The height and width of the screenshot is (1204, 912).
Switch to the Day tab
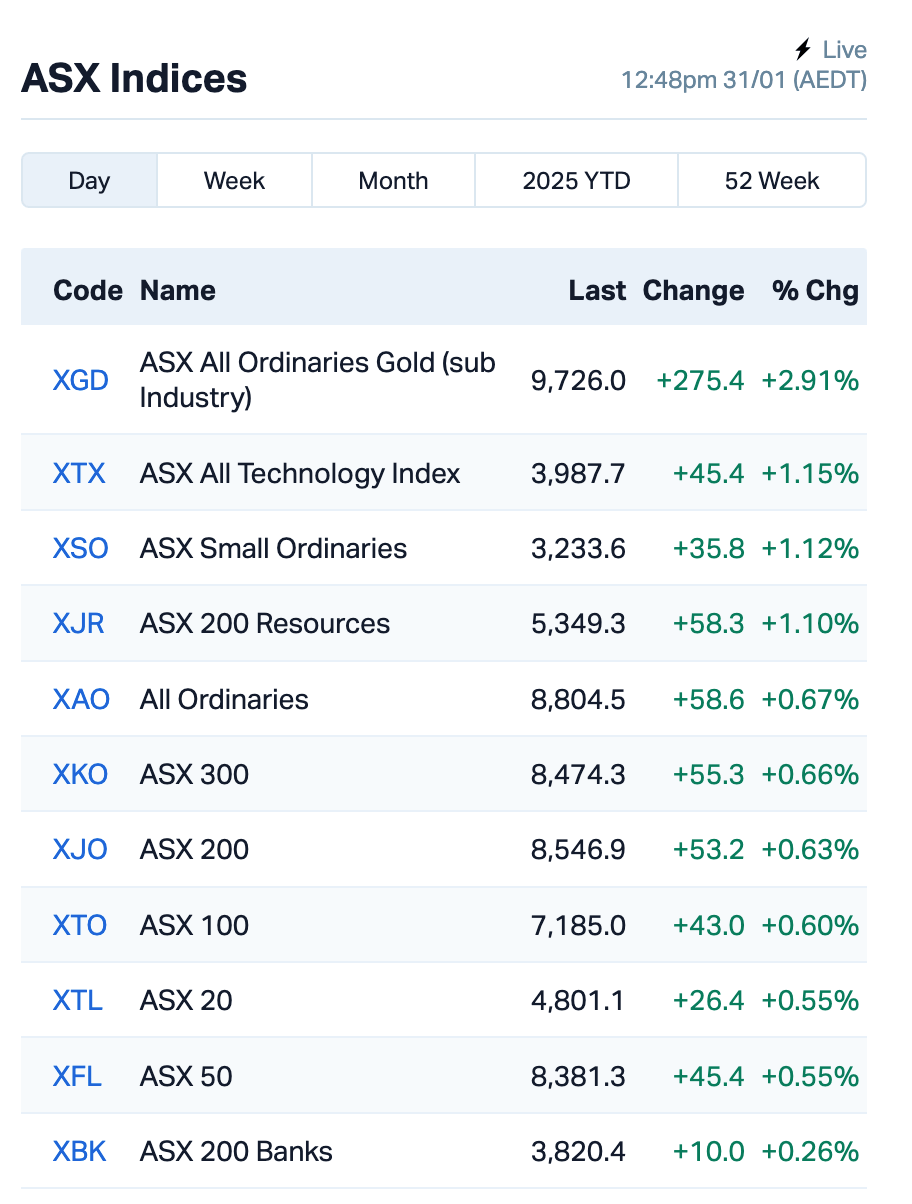point(89,181)
